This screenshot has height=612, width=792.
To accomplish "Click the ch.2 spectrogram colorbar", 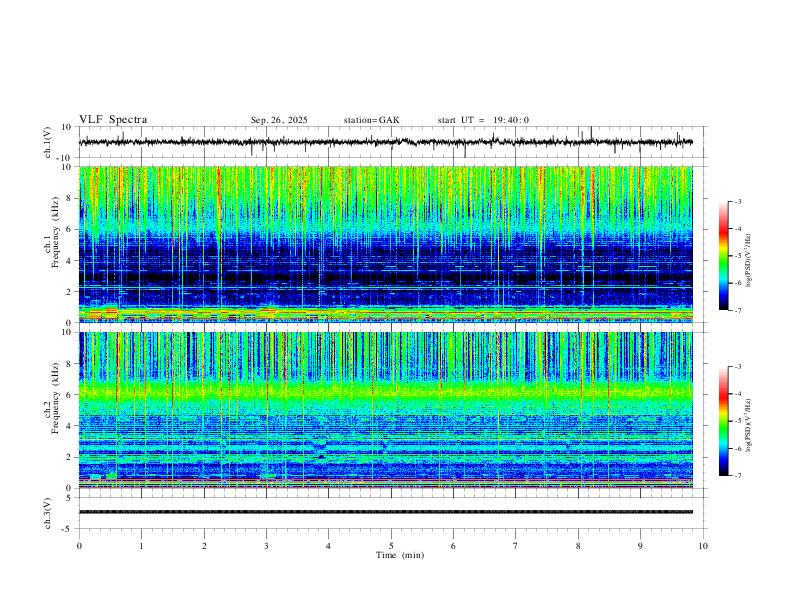I will (723, 421).
